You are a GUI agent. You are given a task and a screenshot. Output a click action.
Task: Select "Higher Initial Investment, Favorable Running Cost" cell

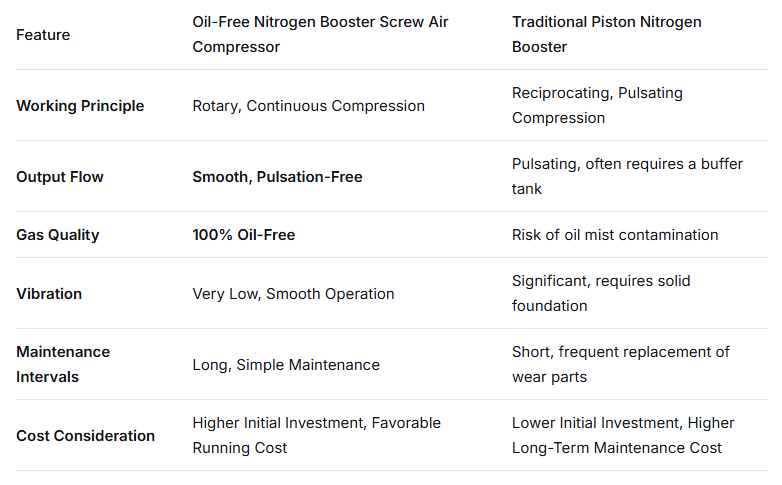tap(316, 436)
